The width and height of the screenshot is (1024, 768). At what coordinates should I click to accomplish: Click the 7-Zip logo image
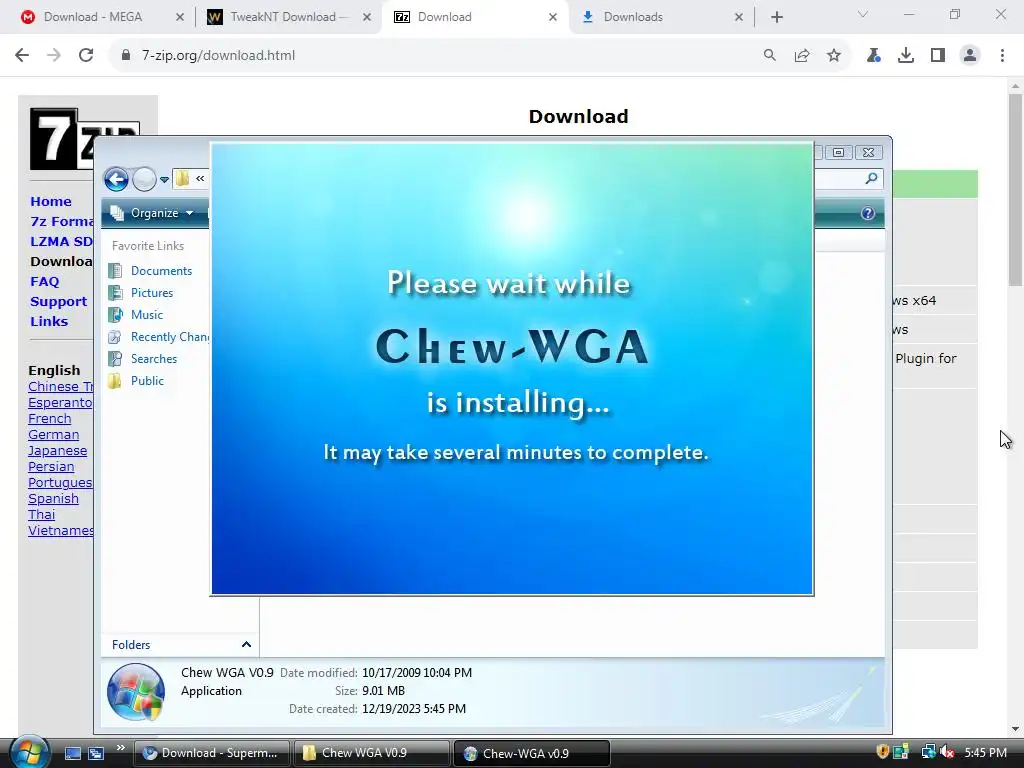(x=61, y=139)
